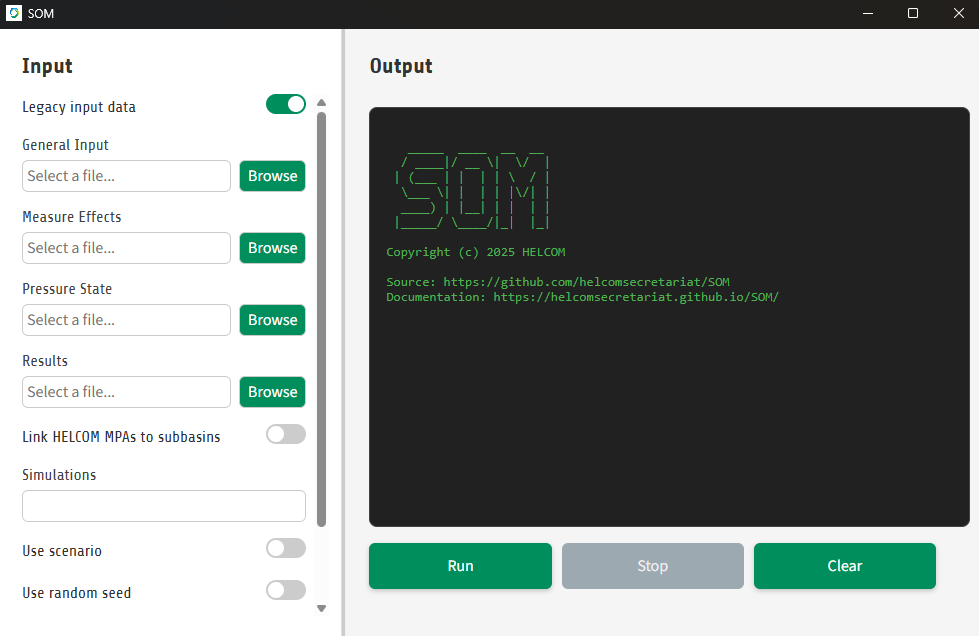979x636 pixels.
Task: Start the simulation with Run button
Action: click(460, 565)
